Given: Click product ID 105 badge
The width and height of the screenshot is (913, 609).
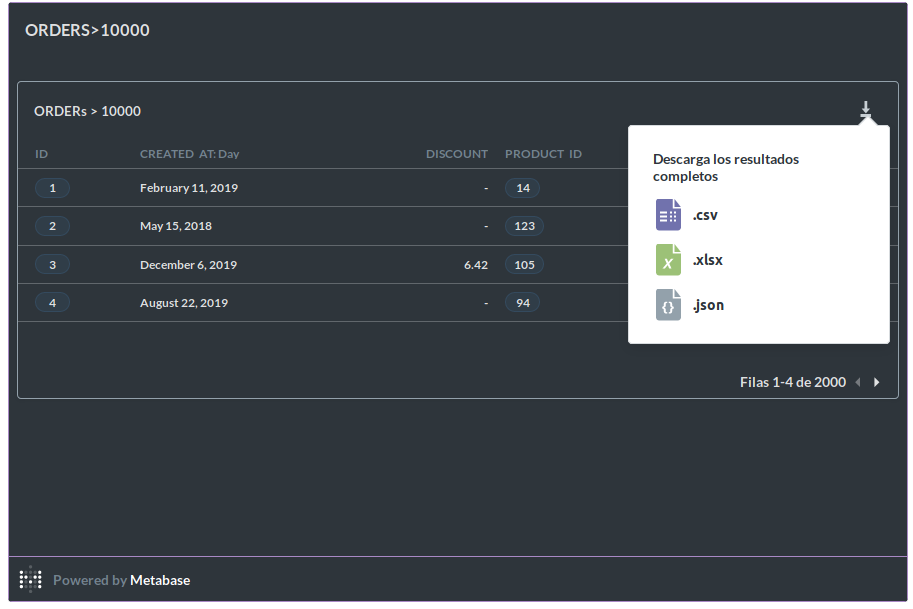Looking at the screenshot, I should pyautogui.click(x=524, y=265).
